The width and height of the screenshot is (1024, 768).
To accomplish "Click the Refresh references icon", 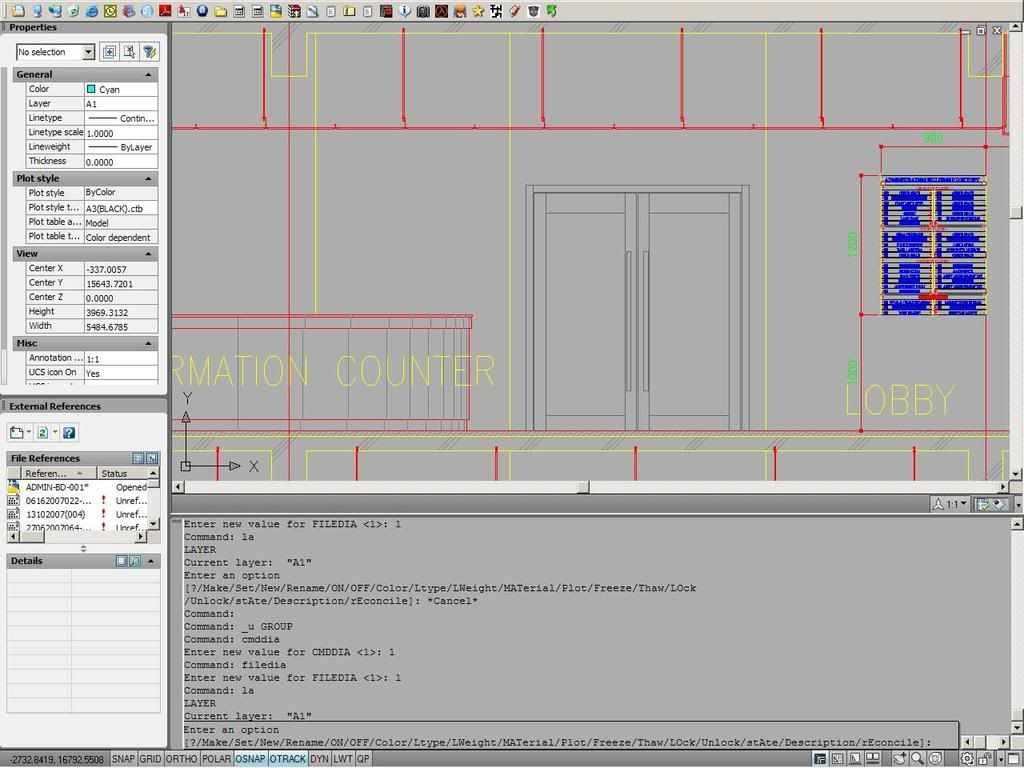I will 43,433.
